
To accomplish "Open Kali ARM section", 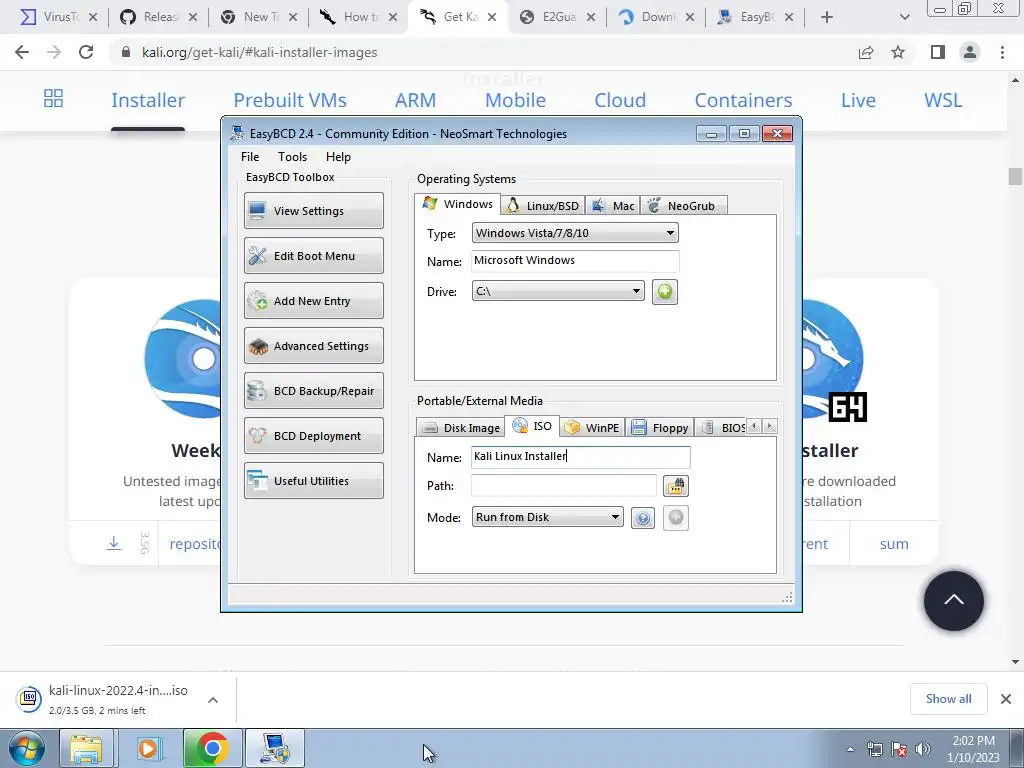I will pyautogui.click(x=415, y=100).
